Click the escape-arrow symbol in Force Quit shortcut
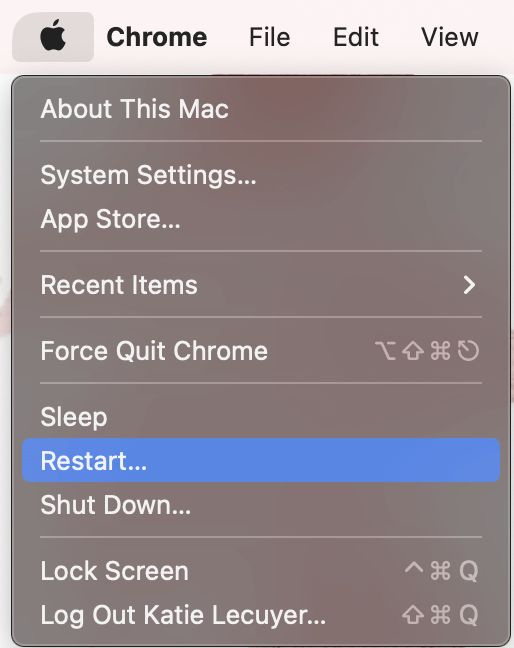 469,351
